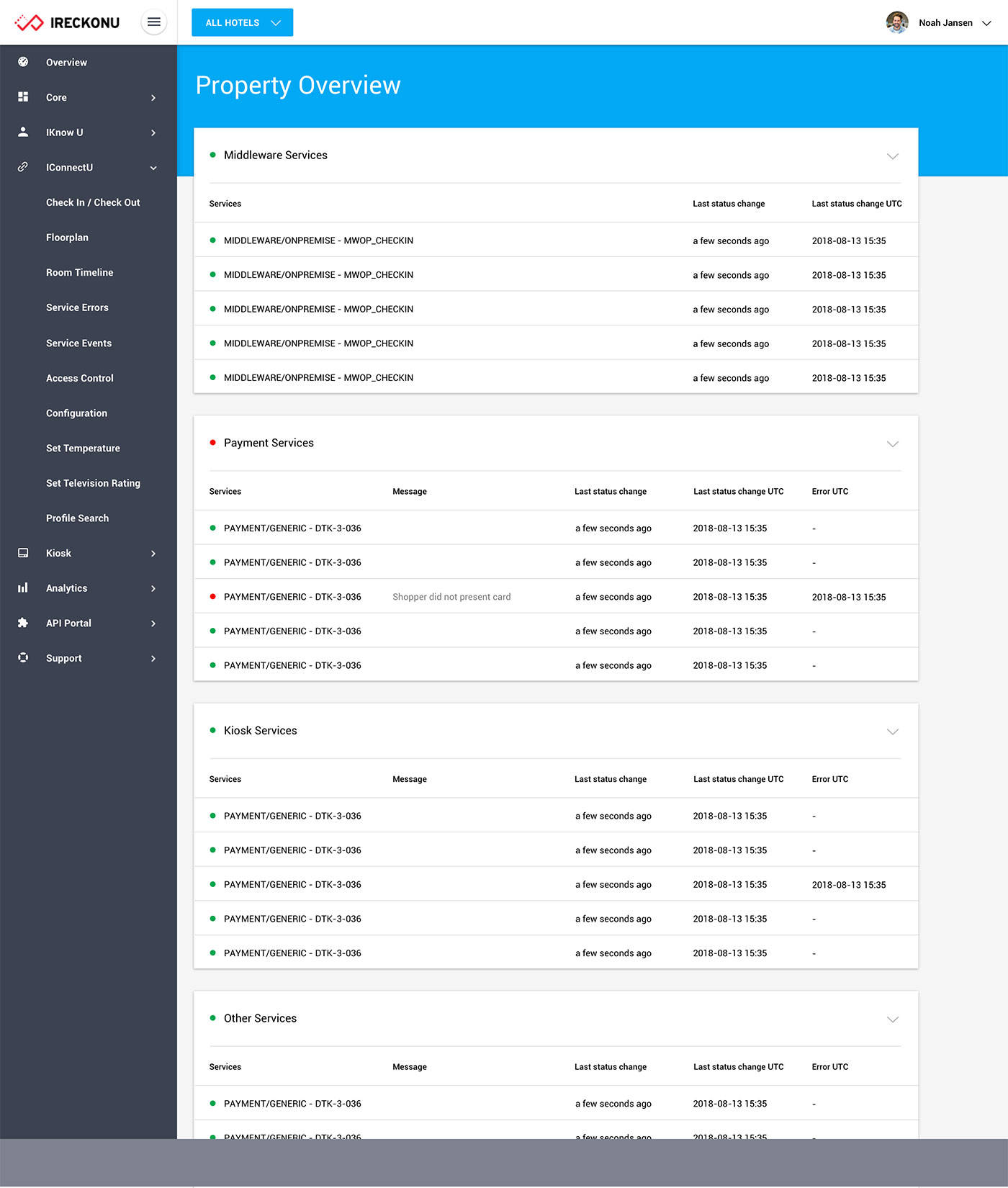Image resolution: width=1008 pixels, height=1188 pixels.
Task: Go to Access Control
Action: pos(80,378)
